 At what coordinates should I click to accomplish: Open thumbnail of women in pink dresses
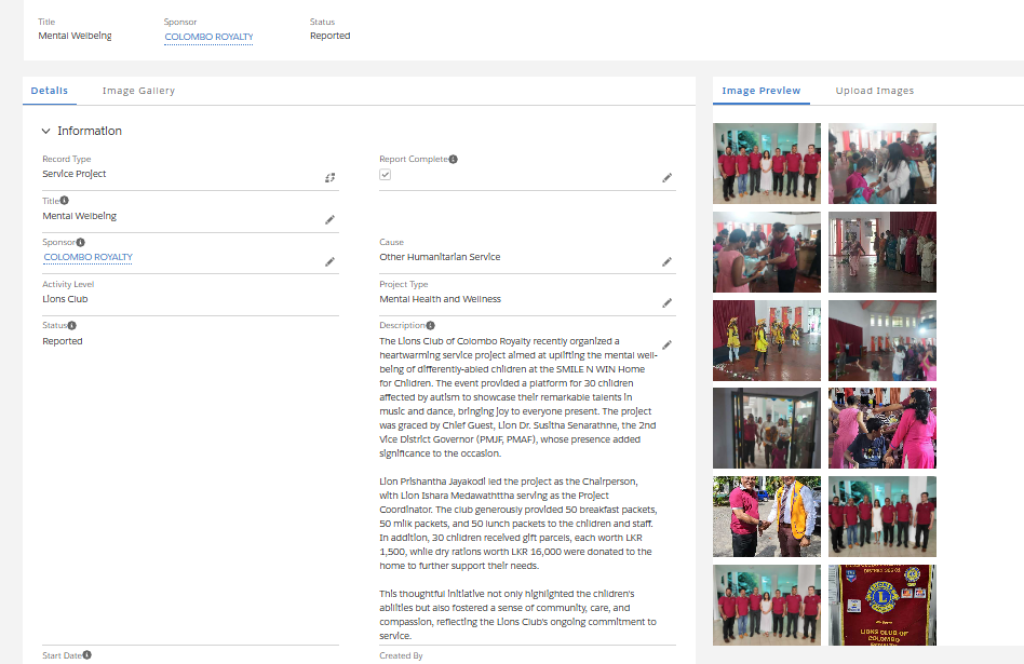[882, 428]
